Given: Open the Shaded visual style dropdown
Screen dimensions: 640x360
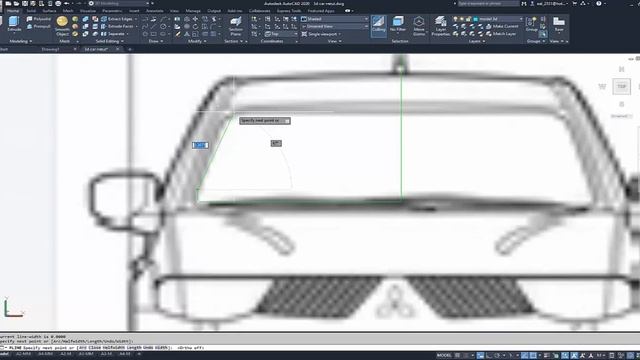Looking at the screenshot, I should click(x=335, y=19).
